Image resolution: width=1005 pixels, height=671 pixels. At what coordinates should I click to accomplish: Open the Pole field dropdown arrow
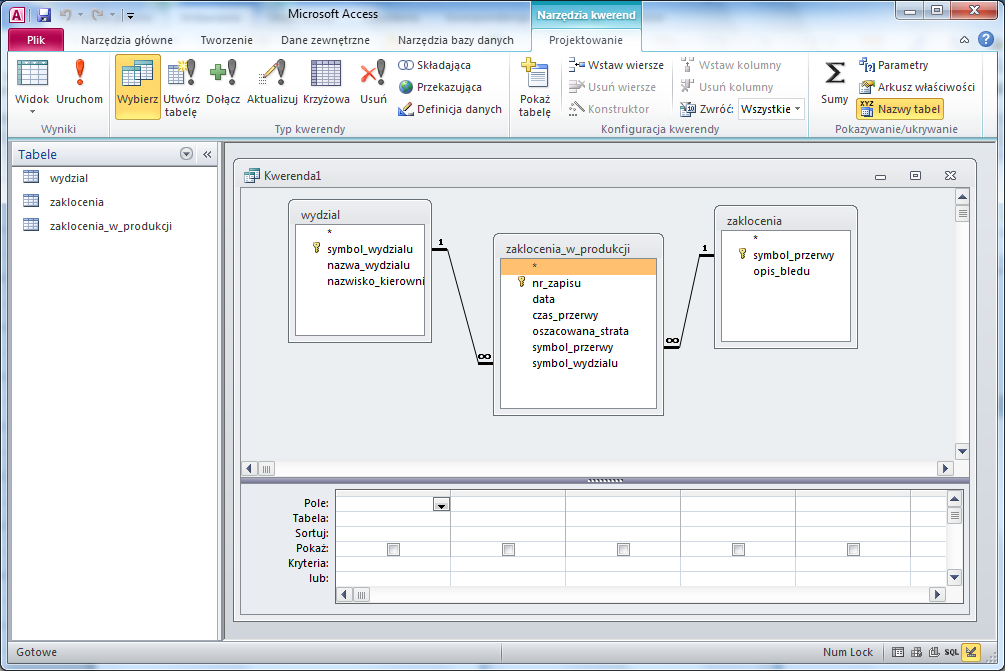point(441,504)
